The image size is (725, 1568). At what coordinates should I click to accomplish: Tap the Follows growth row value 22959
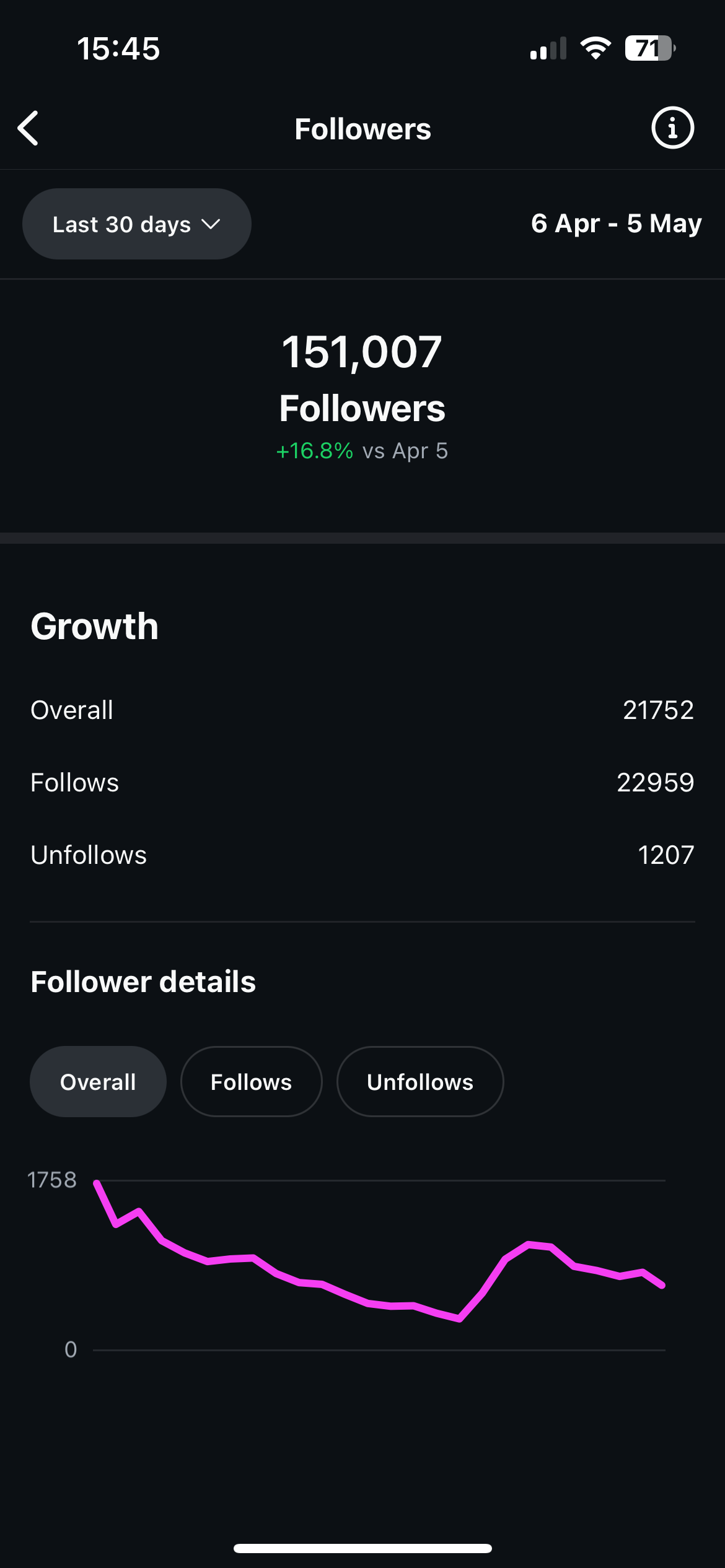coord(655,783)
